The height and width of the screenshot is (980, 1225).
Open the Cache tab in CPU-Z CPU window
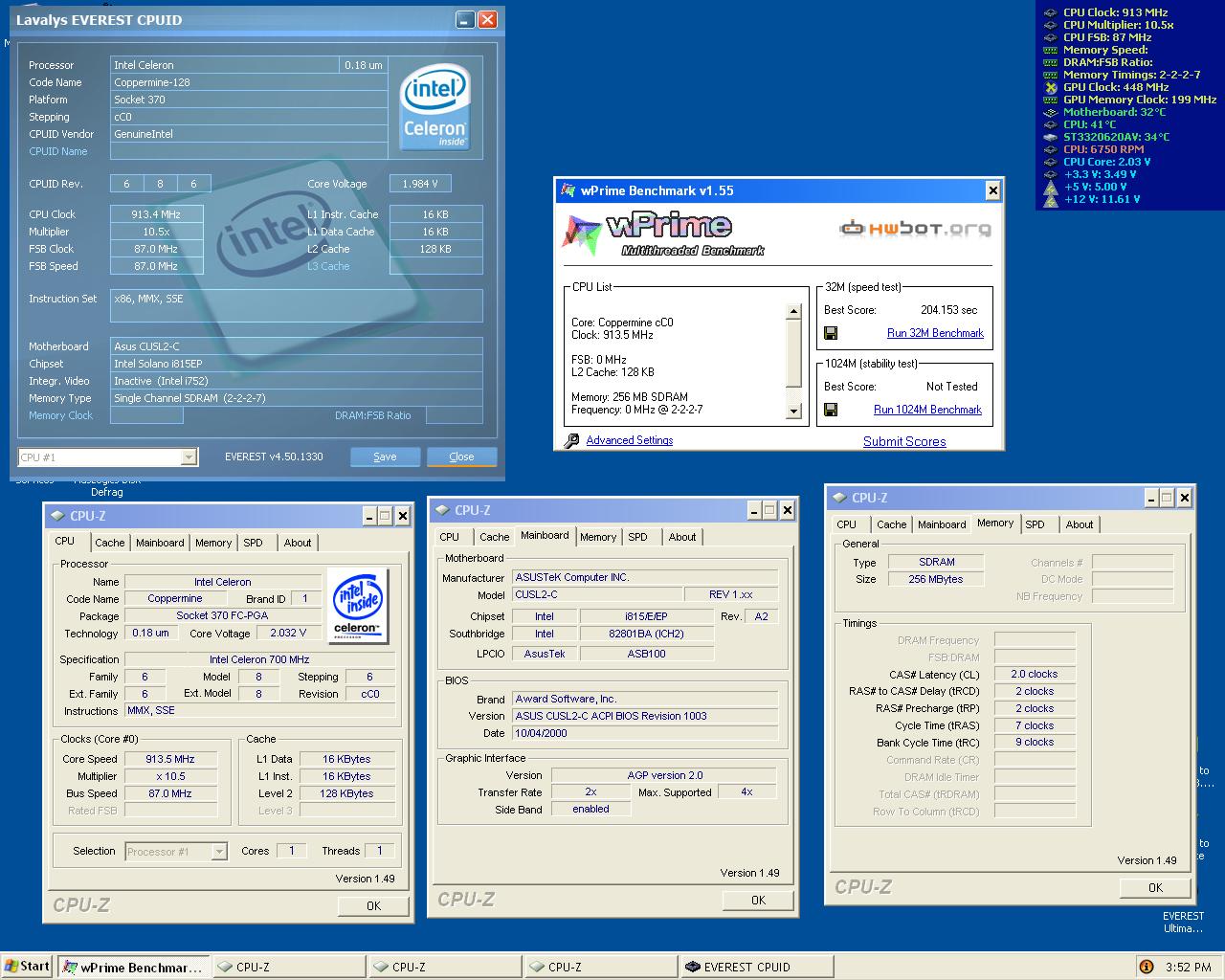click(110, 543)
